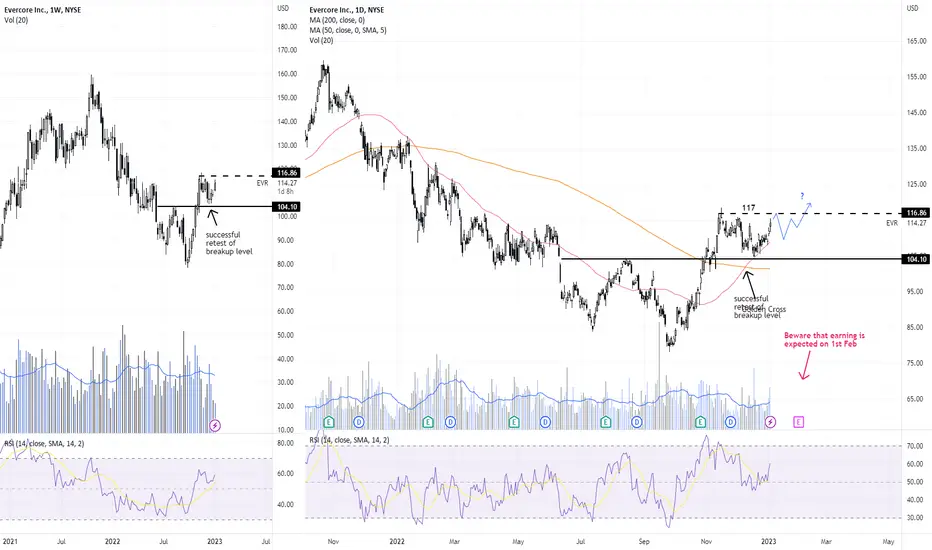Select the Evercore Inc., 1W, NYSE title
The height and width of the screenshot is (550, 932).
(42, 10)
